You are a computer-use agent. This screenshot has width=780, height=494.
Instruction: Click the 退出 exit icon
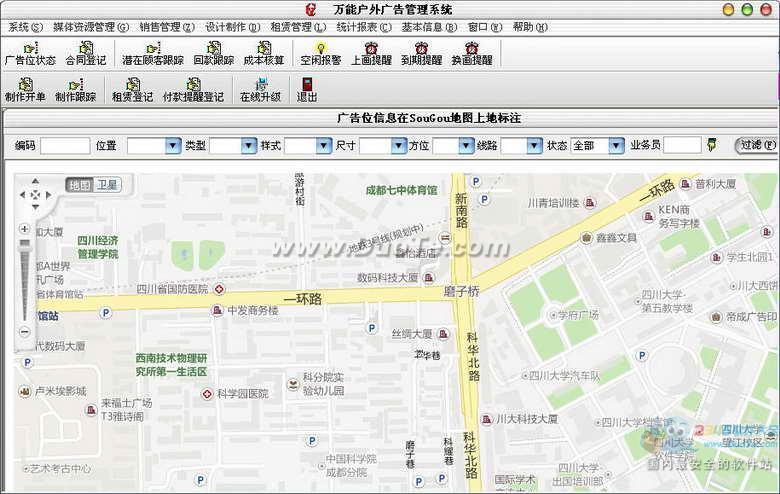click(x=307, y=91)
